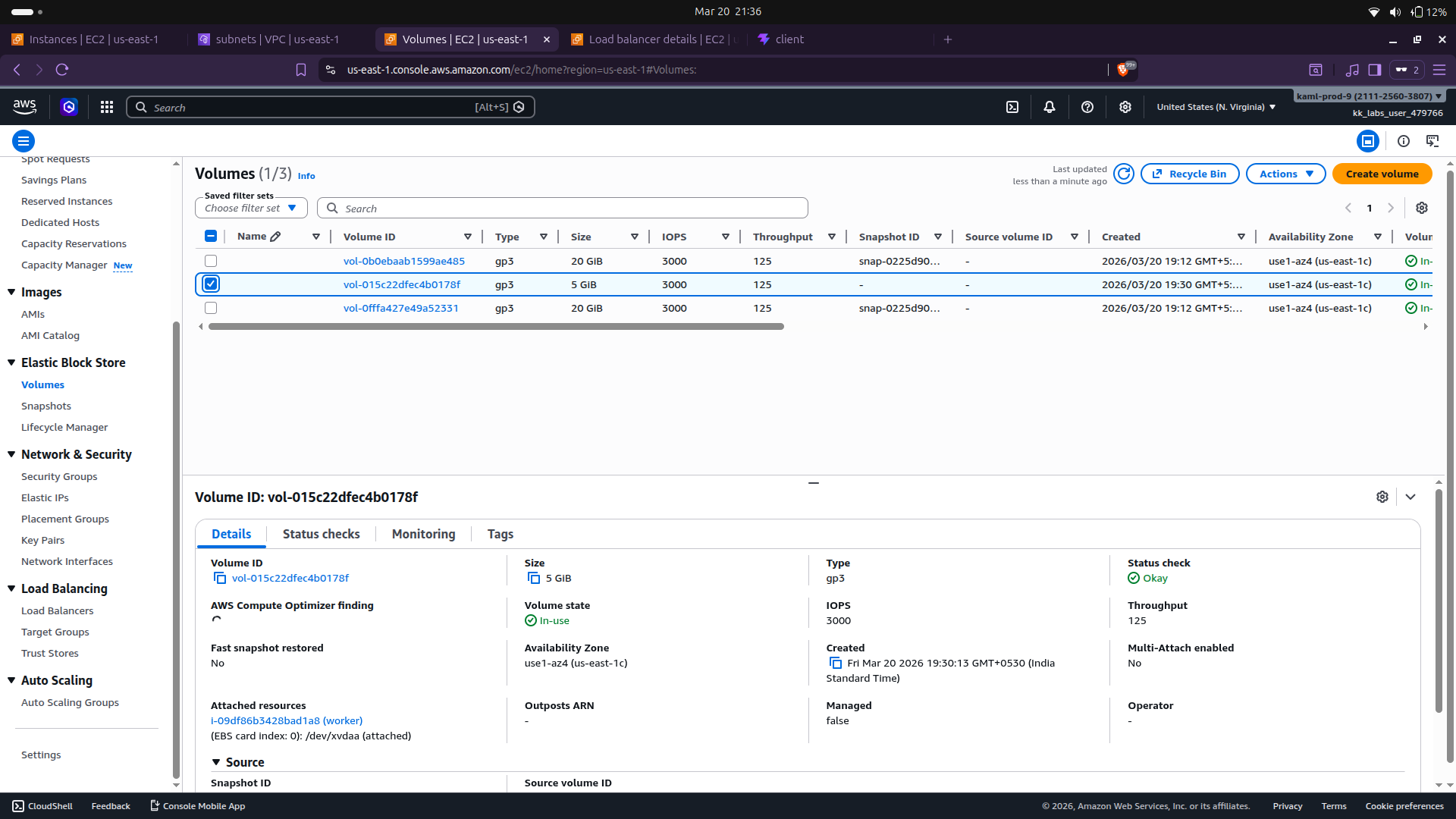The height and width of the screenshot is (819, 1456).
Task: Collapse the Load Balancing section
Action: 11,588
